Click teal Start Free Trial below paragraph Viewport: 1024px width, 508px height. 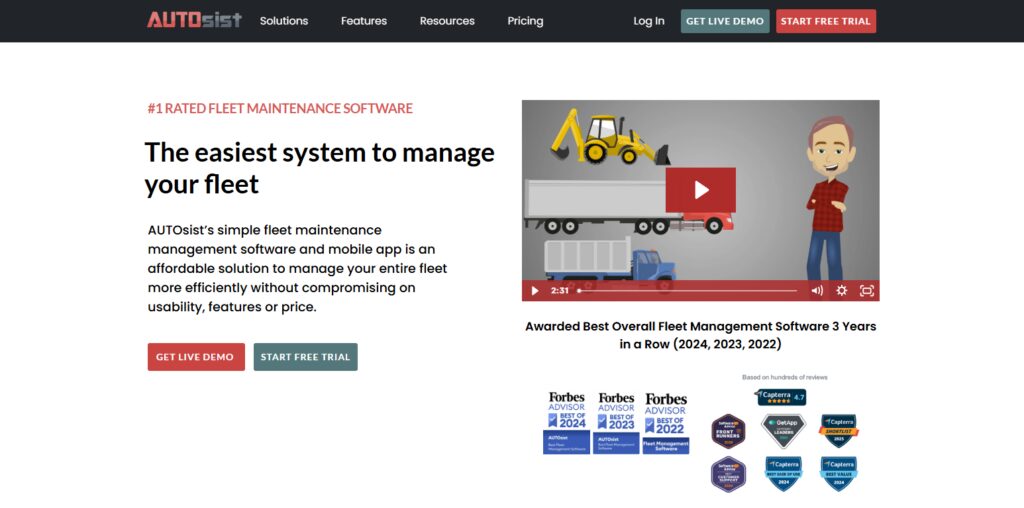[306, 357]
